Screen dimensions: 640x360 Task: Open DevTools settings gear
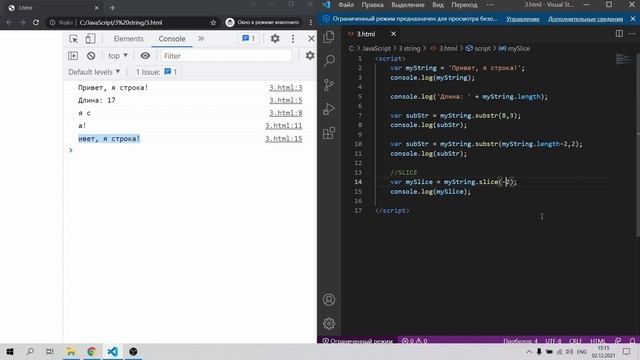(x=275, y=39)
